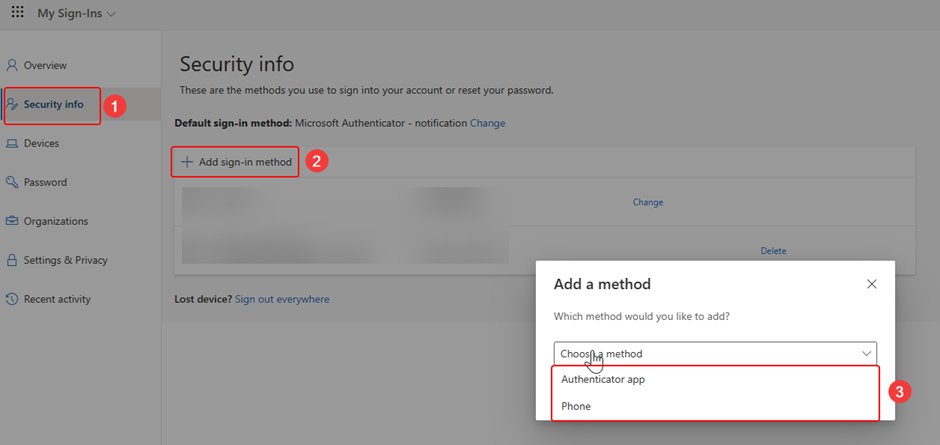Screen dimensions: 940x445
Task: Click the Password key icon
Action: [12, 182]
